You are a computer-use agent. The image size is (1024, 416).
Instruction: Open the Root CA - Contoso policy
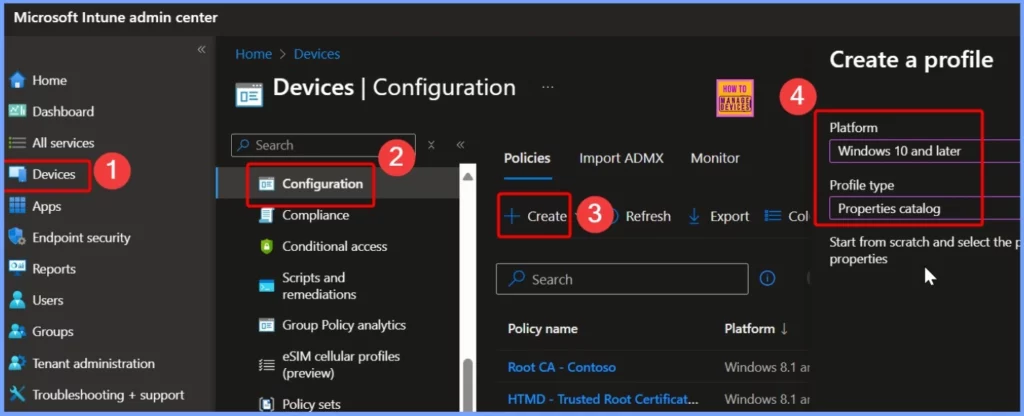tap(562, 367)
